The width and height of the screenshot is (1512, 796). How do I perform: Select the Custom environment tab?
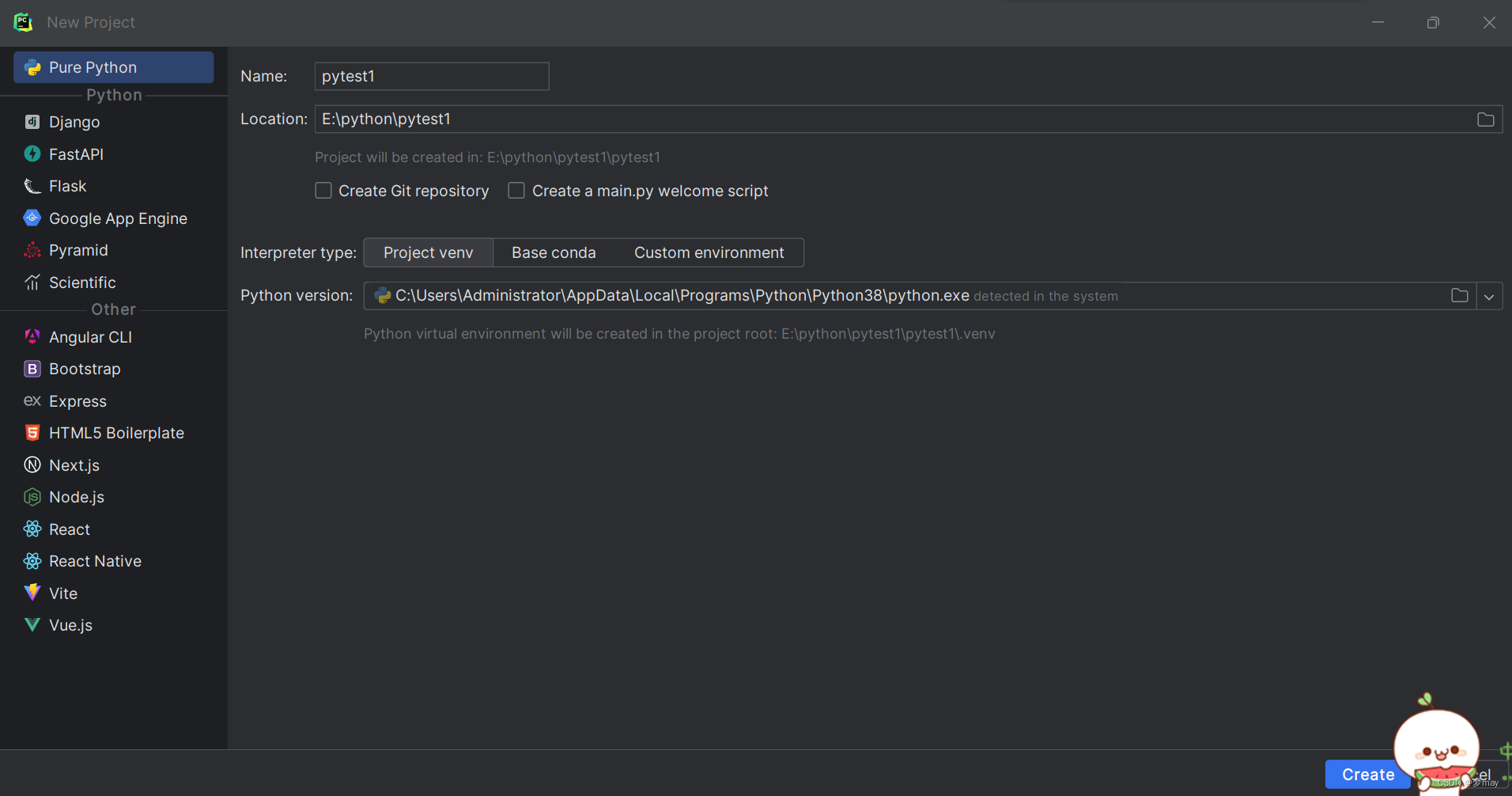709,252
